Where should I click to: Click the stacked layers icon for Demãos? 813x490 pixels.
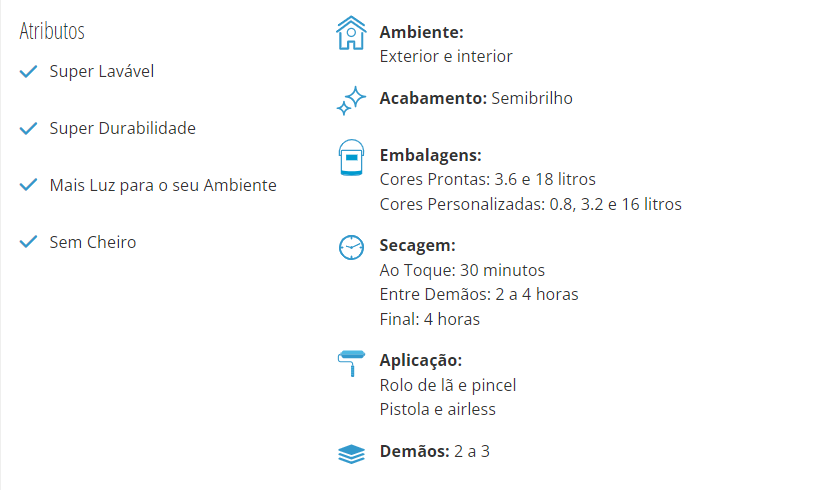pyautogui.click(x=351, y=454)
